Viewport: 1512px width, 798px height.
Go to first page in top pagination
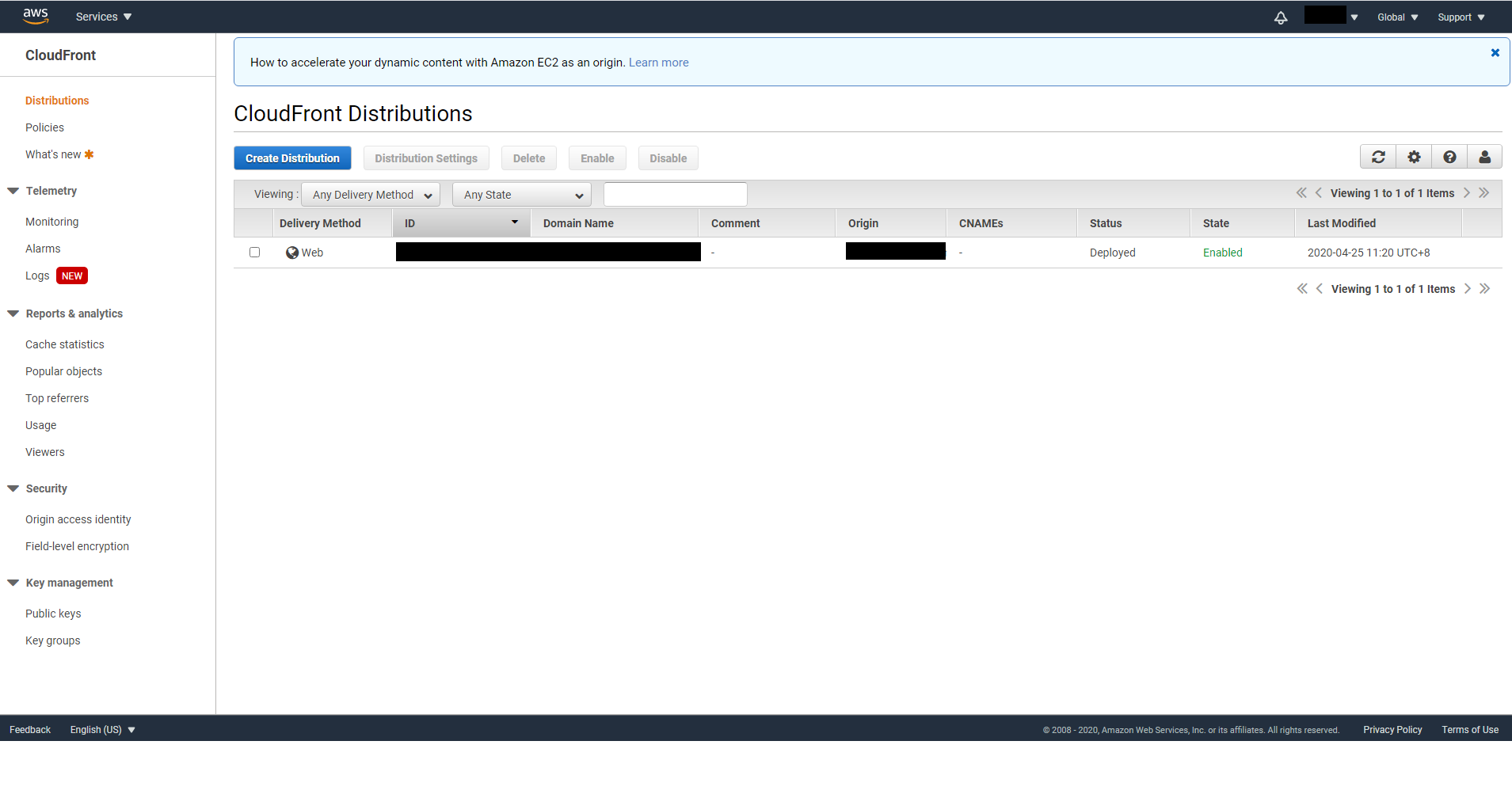(x=1301, y=193)
